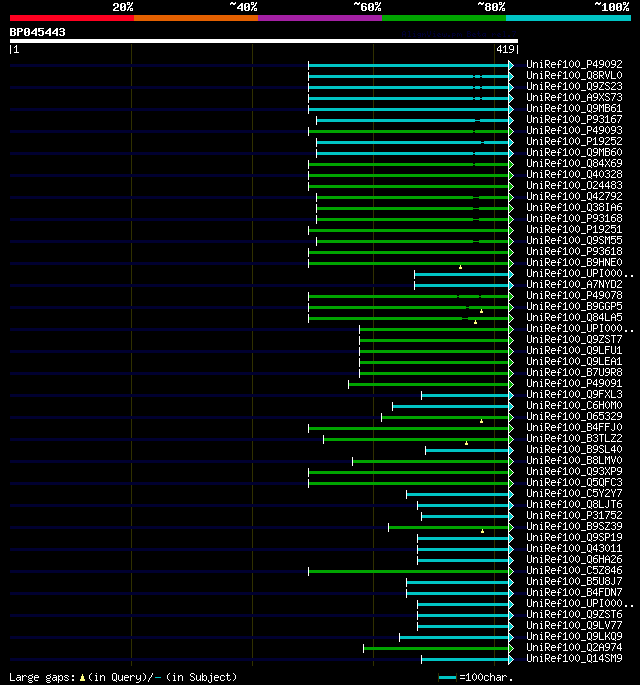Select label UniRef100_P19251
640x685 pixels.
pyautogui.click(x=574, y=229)
